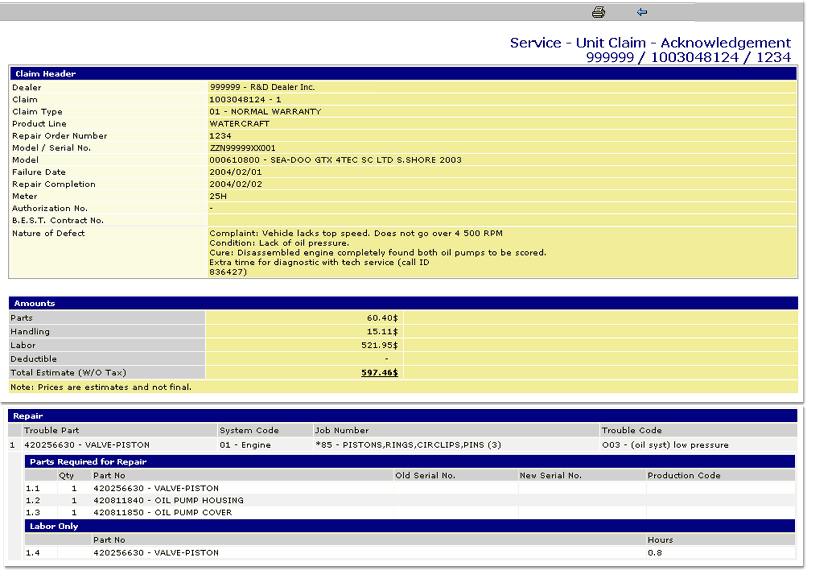Image resolution: width=813 pixels, height=576 pixels.
Task: Click the Job Number column header
Action: click(342, 430)
